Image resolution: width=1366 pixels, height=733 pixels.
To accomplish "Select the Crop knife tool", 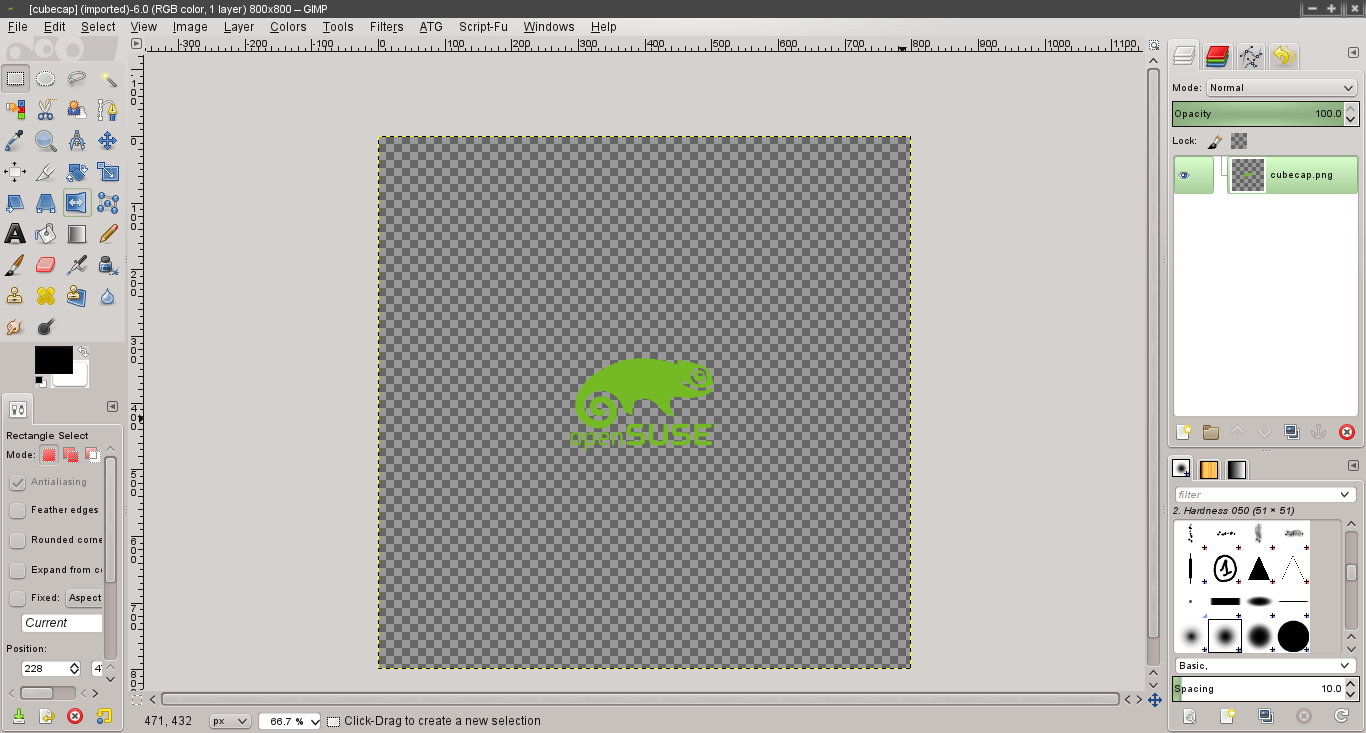I will pos(46,172).
